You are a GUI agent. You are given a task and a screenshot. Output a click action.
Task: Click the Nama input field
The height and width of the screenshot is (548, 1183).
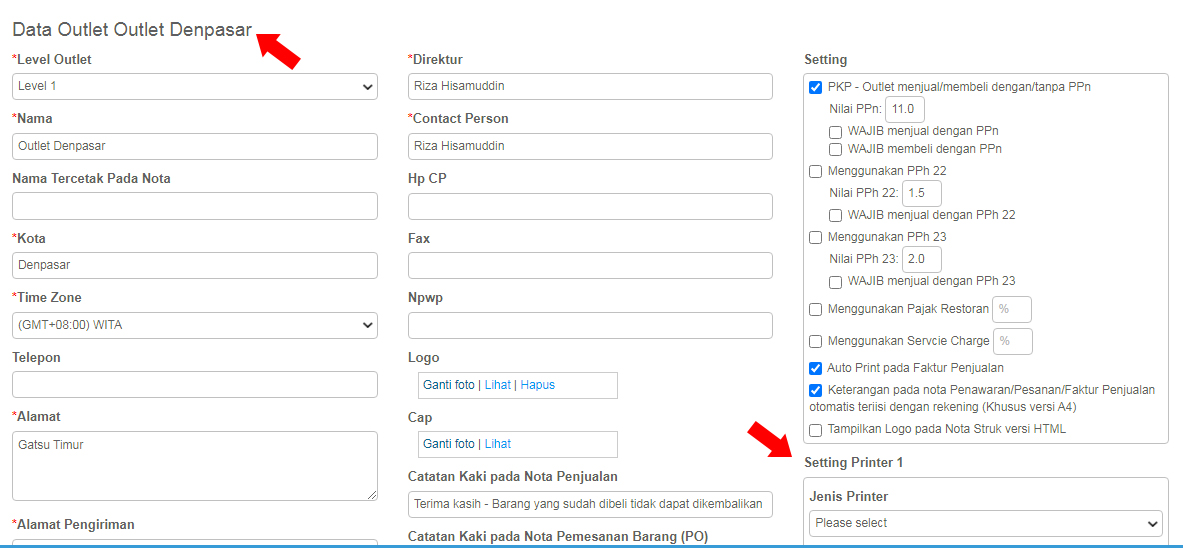[x=195, y=146]
